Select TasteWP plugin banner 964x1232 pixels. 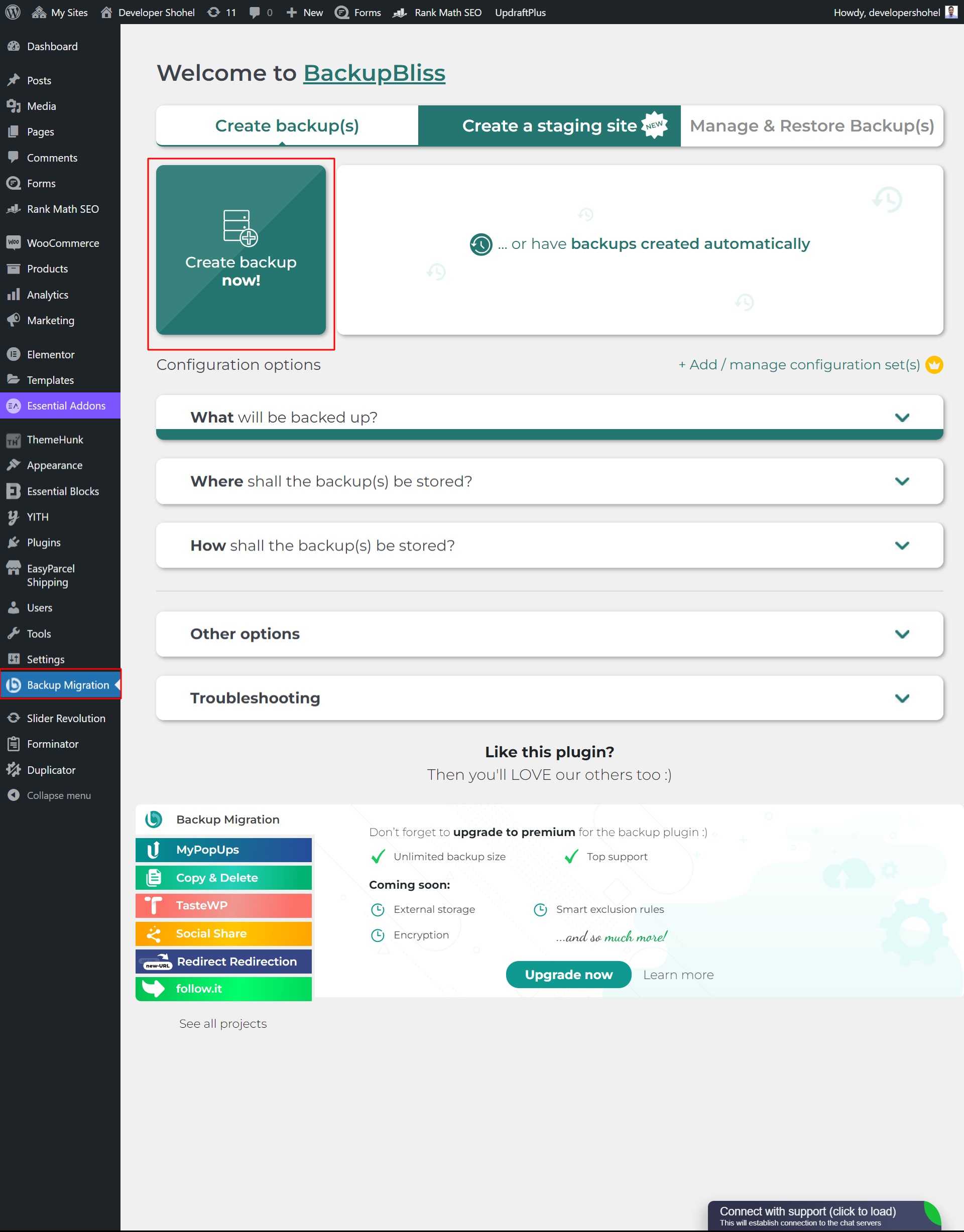pyautogui.click(x=223, y=905)
